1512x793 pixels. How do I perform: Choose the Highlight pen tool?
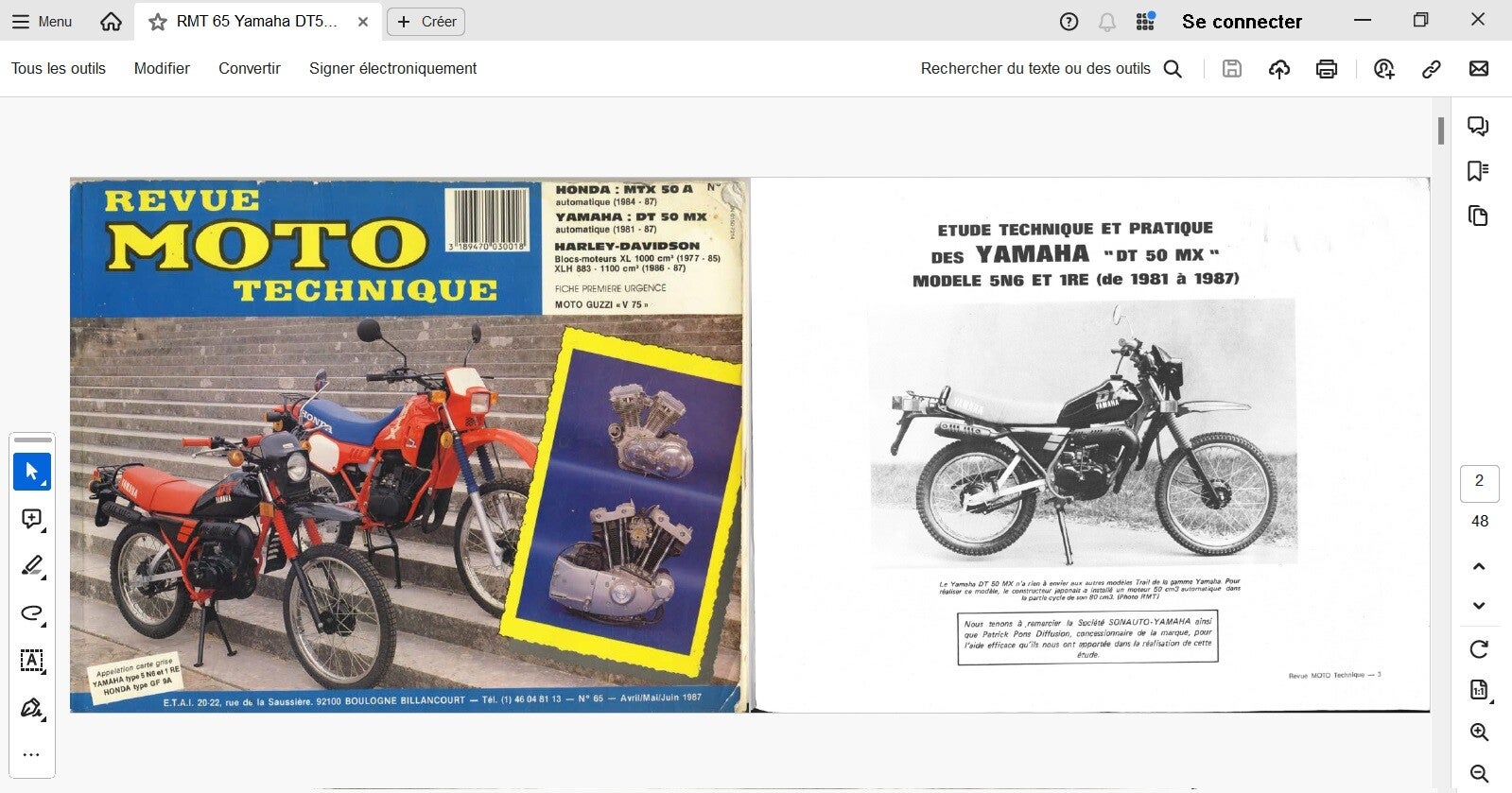(32, 566)
